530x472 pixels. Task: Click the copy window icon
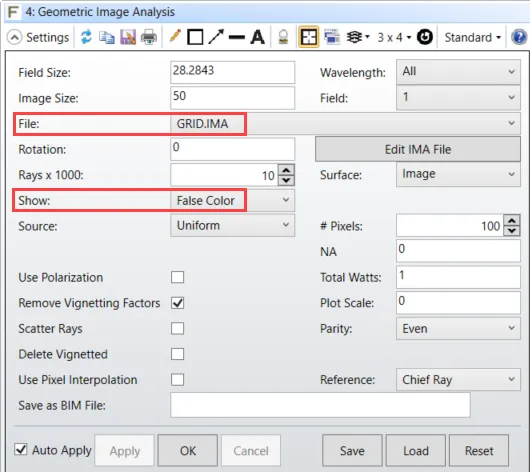coord(107,37)
